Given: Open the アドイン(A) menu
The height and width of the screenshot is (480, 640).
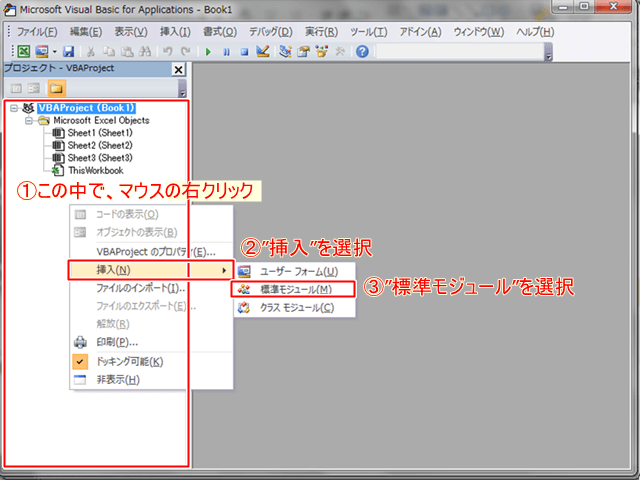Looking at the screenshot, I should 420,32.
